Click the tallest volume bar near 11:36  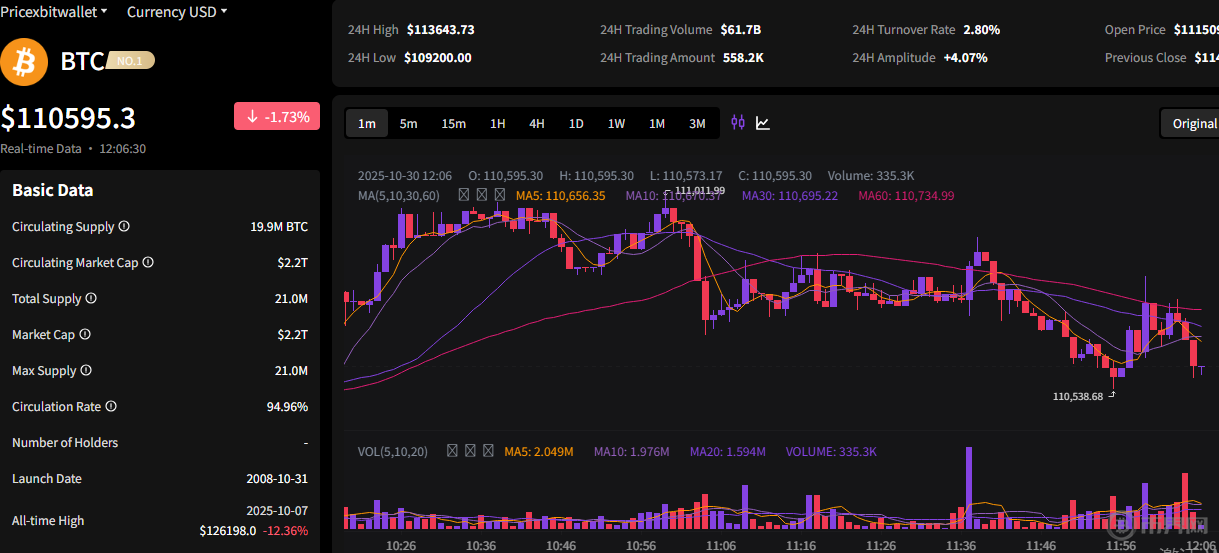pyautogui.click(x=968, y=490)
